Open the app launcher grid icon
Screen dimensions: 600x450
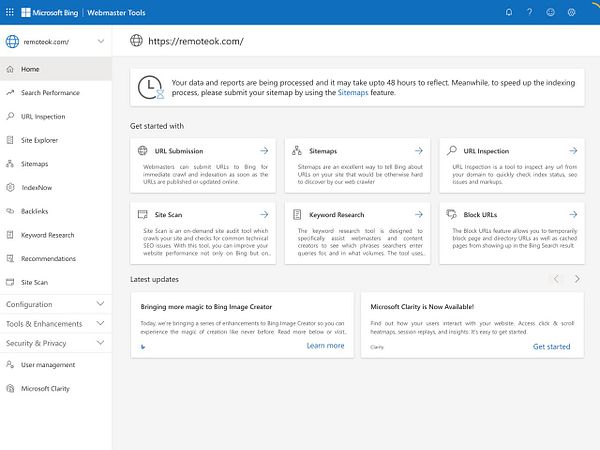pos(10,12)
